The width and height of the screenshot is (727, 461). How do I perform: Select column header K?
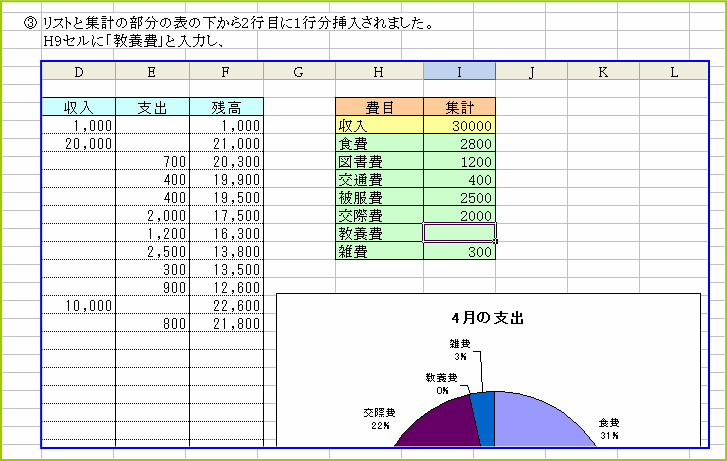(603, 71)
